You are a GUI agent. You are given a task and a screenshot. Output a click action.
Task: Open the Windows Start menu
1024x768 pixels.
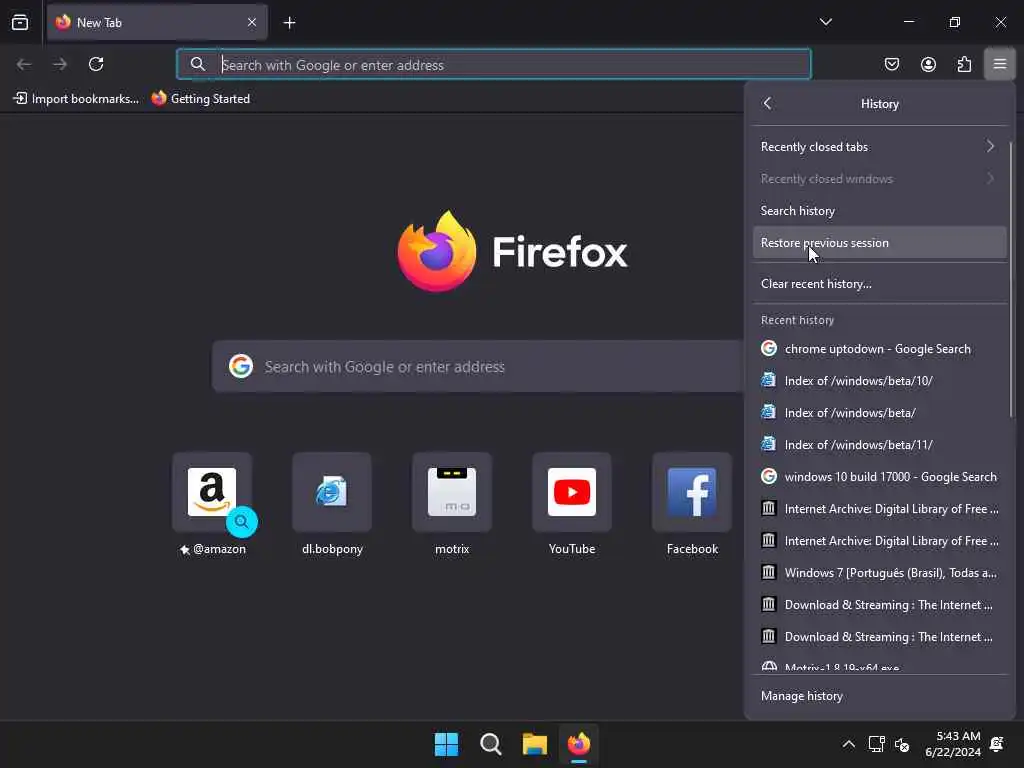446,744
